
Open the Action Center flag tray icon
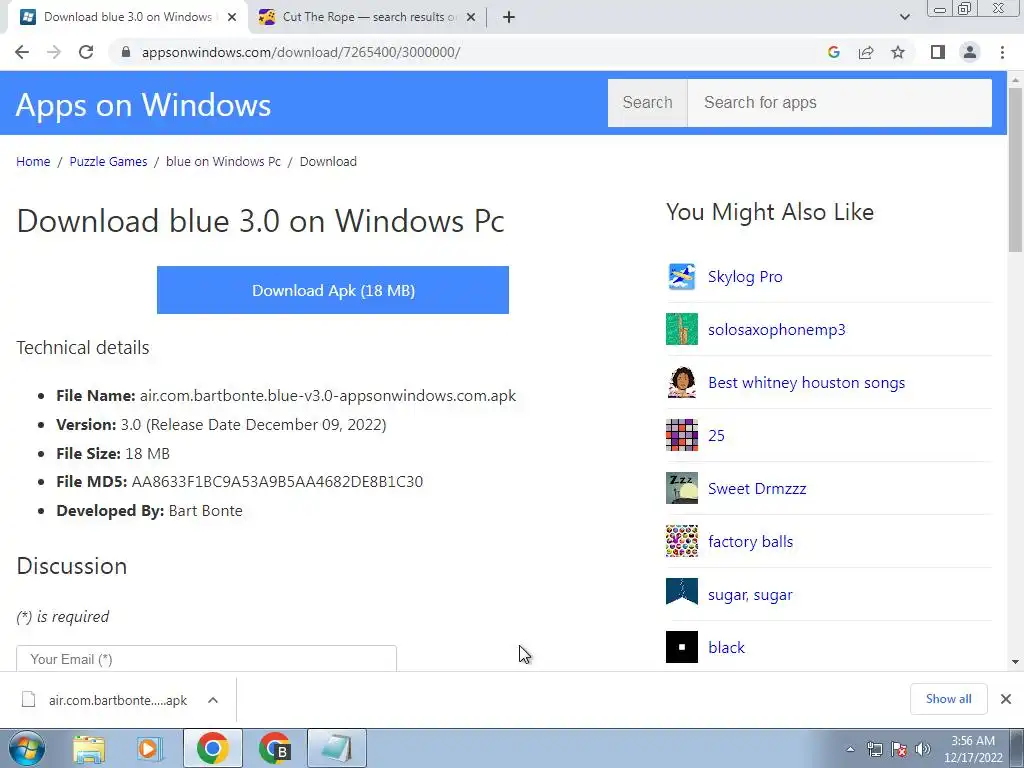point(899,749)
